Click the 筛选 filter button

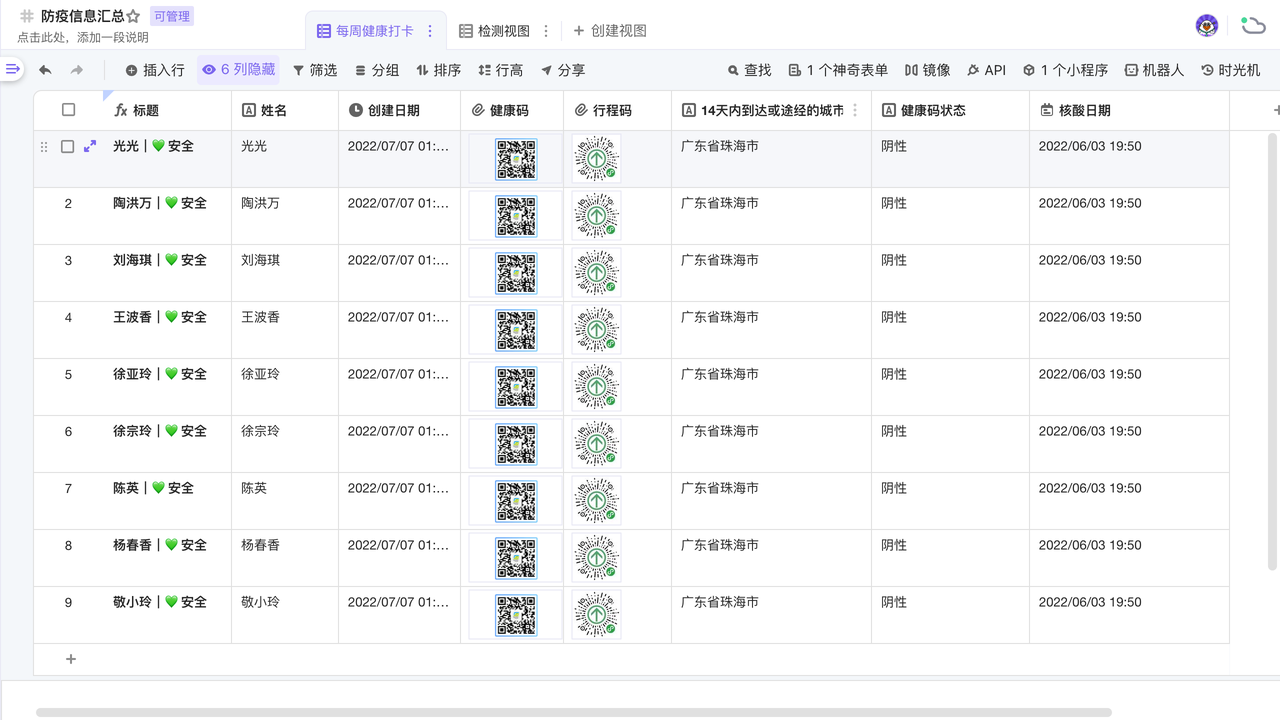click(315, 70)
